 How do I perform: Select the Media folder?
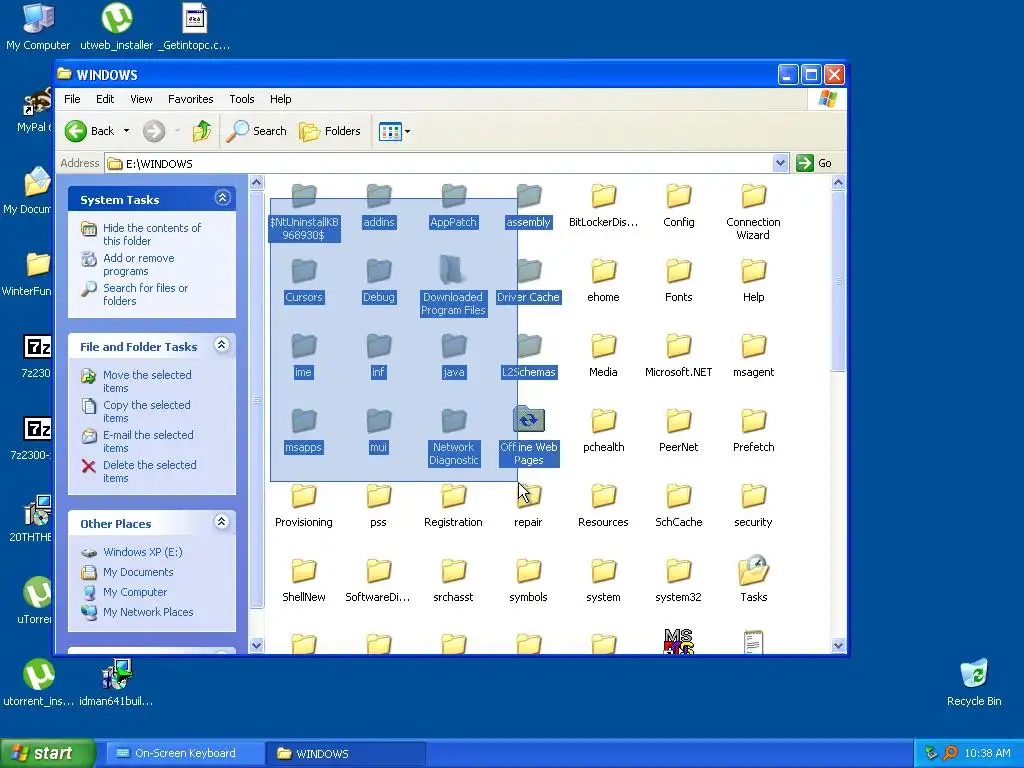(603, 357)
